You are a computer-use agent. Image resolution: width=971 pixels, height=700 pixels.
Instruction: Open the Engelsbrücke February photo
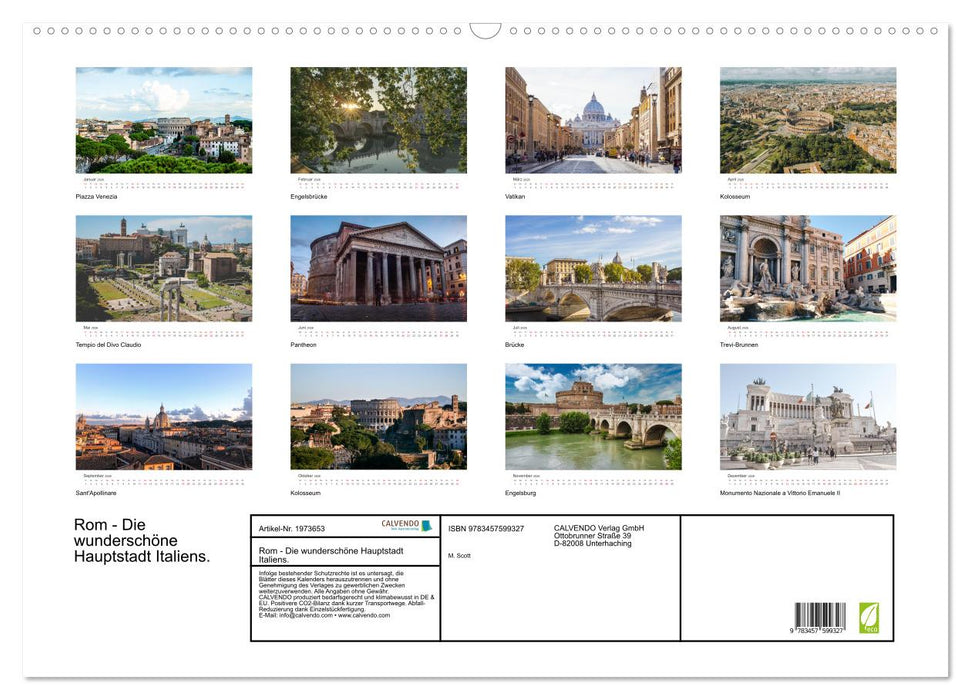[x=378, y=119]
